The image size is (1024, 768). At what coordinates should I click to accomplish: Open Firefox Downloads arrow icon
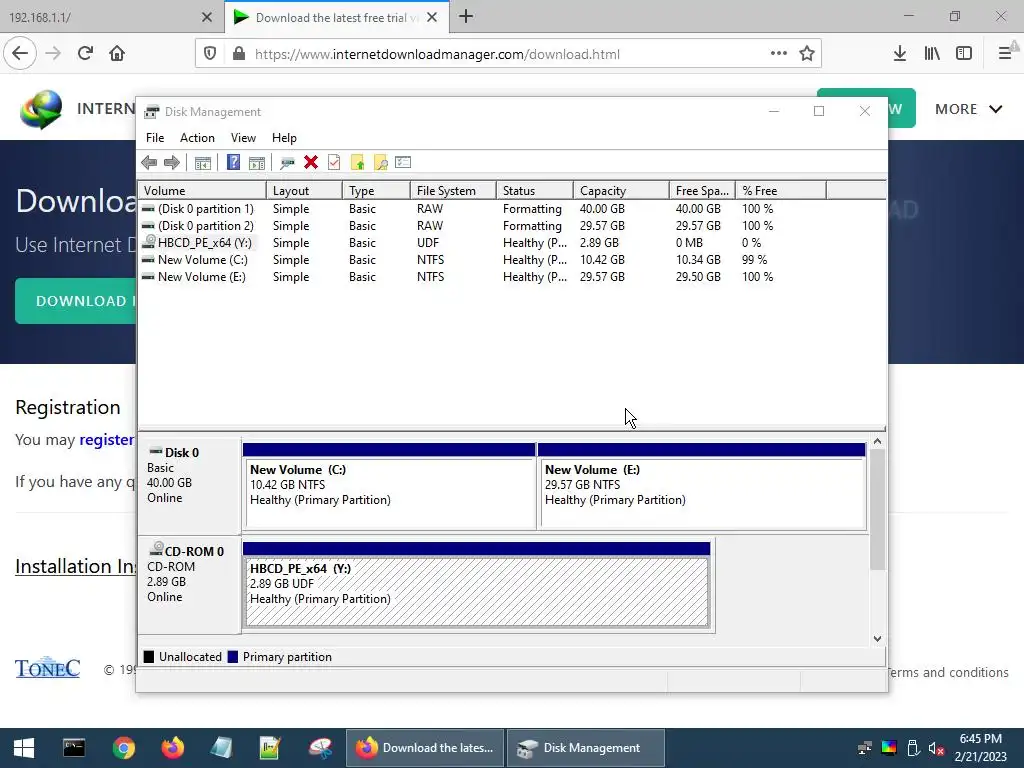(900, 54)
